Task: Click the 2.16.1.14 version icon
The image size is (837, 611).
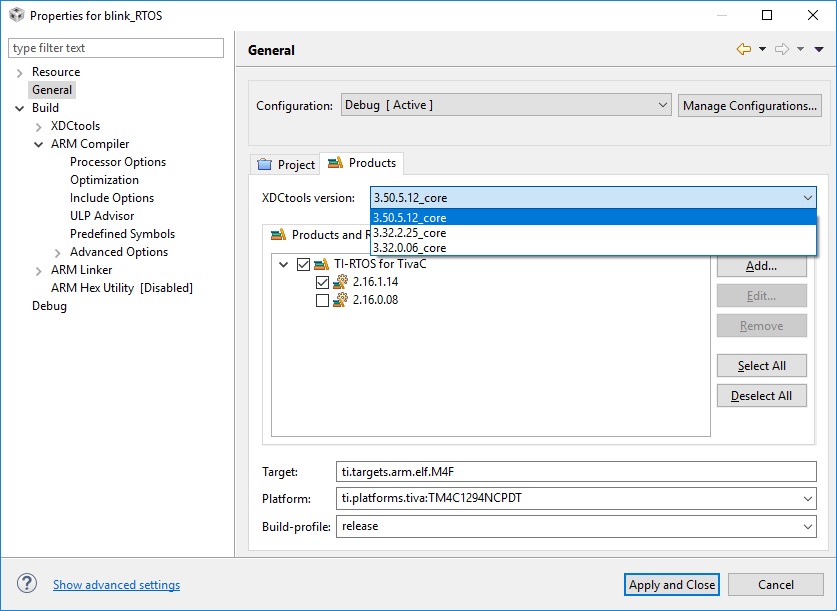Action: coord(340,282)
